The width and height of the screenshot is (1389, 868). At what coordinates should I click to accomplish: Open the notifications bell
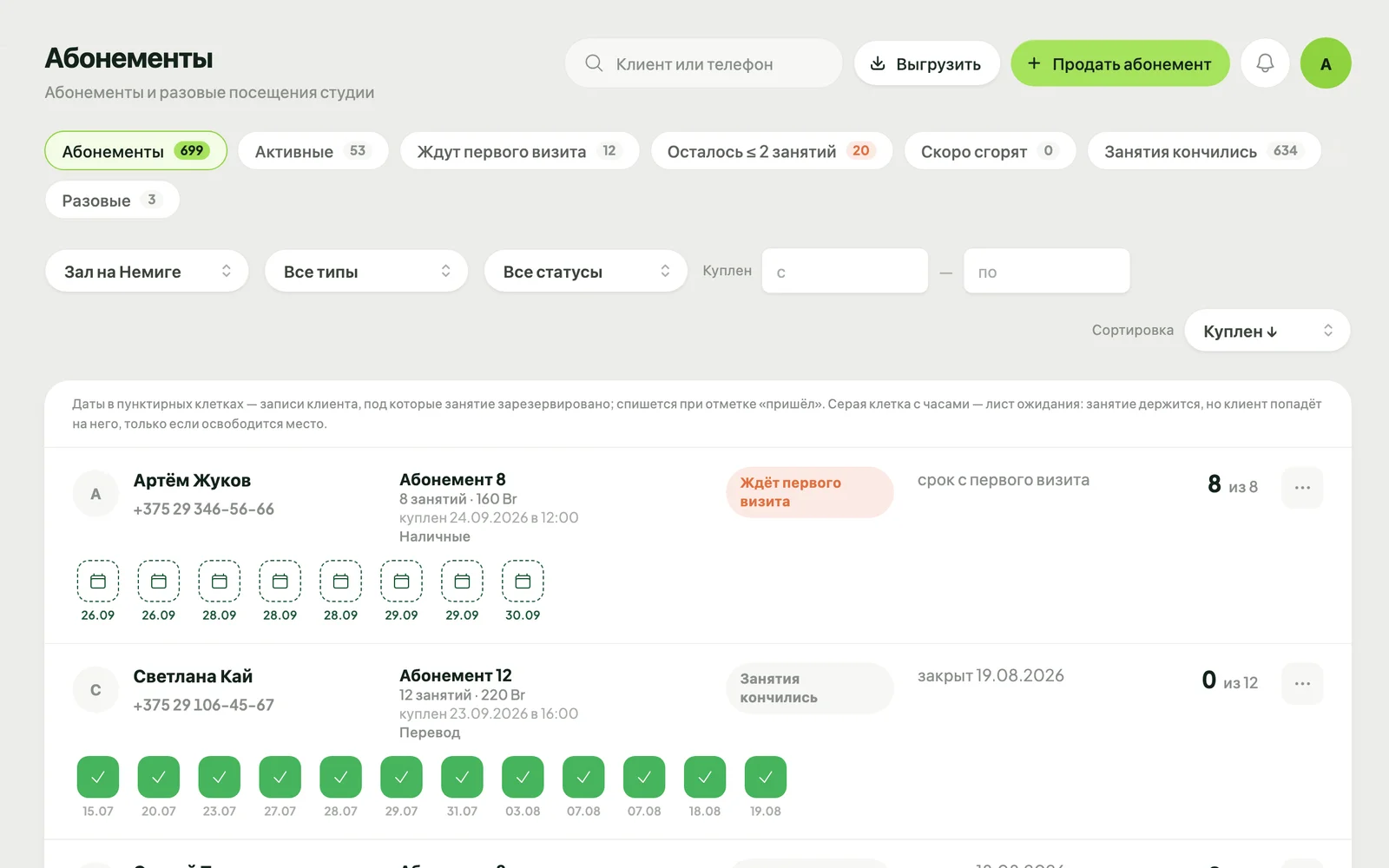[1265, 63]
